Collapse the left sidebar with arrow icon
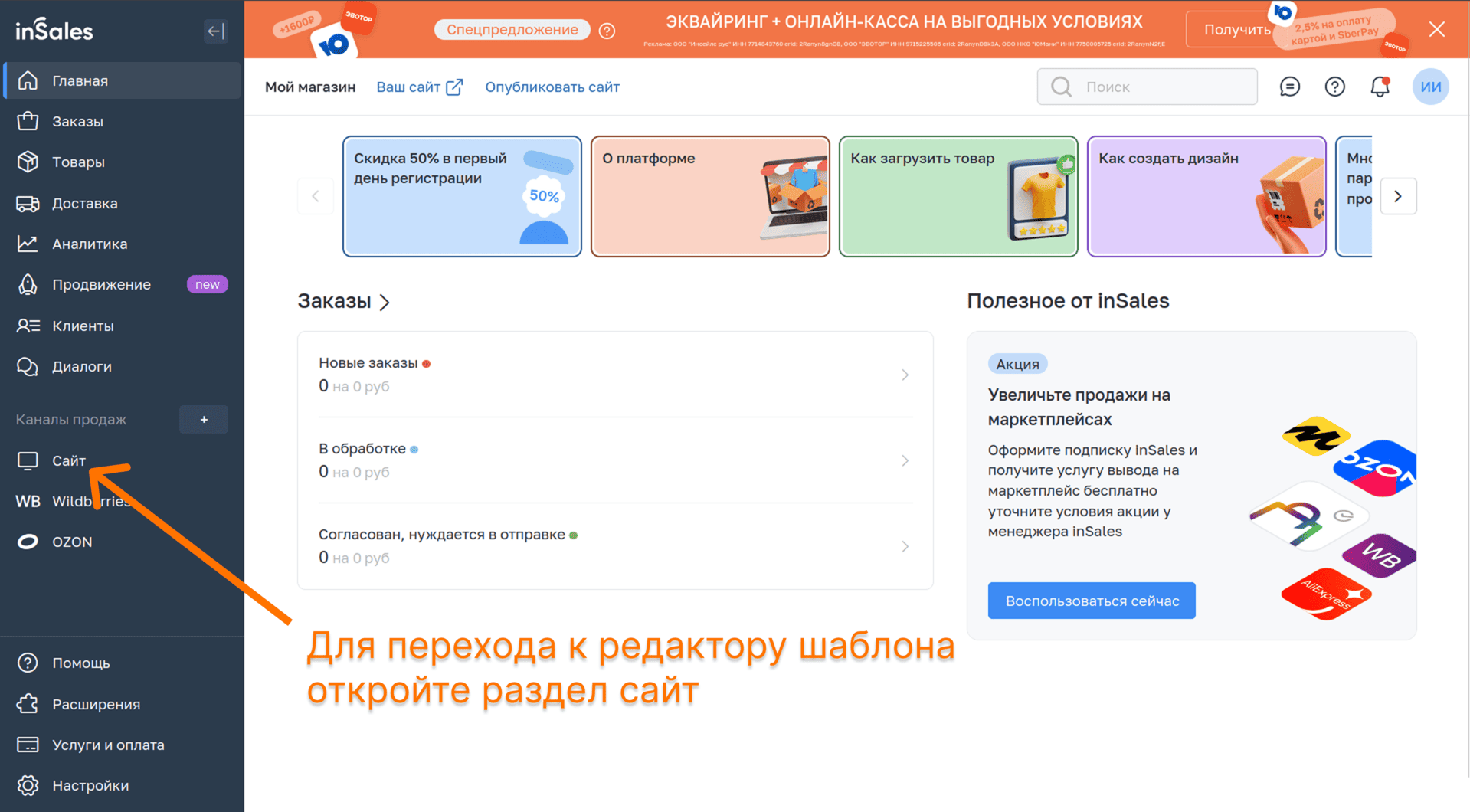 click(215, 31)
